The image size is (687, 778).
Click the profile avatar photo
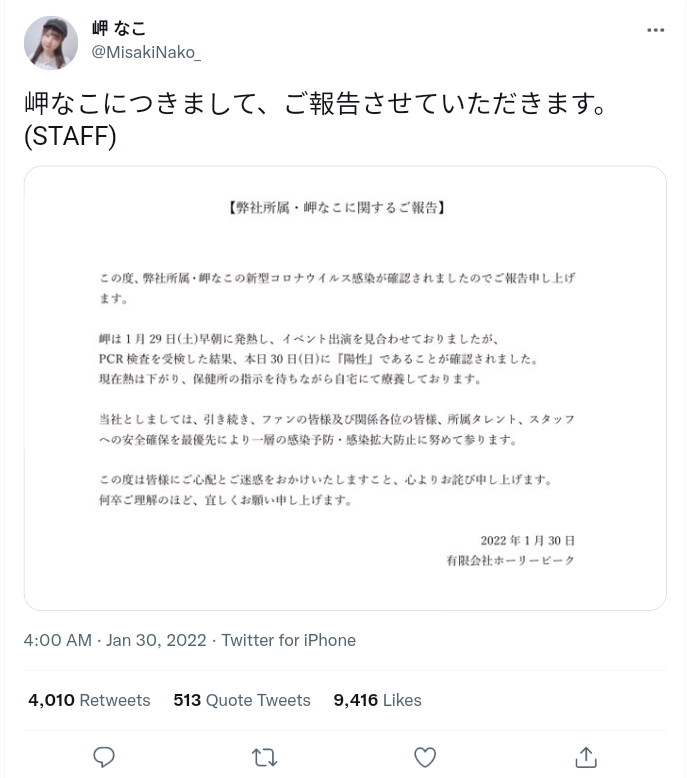(x=51, y=43)
